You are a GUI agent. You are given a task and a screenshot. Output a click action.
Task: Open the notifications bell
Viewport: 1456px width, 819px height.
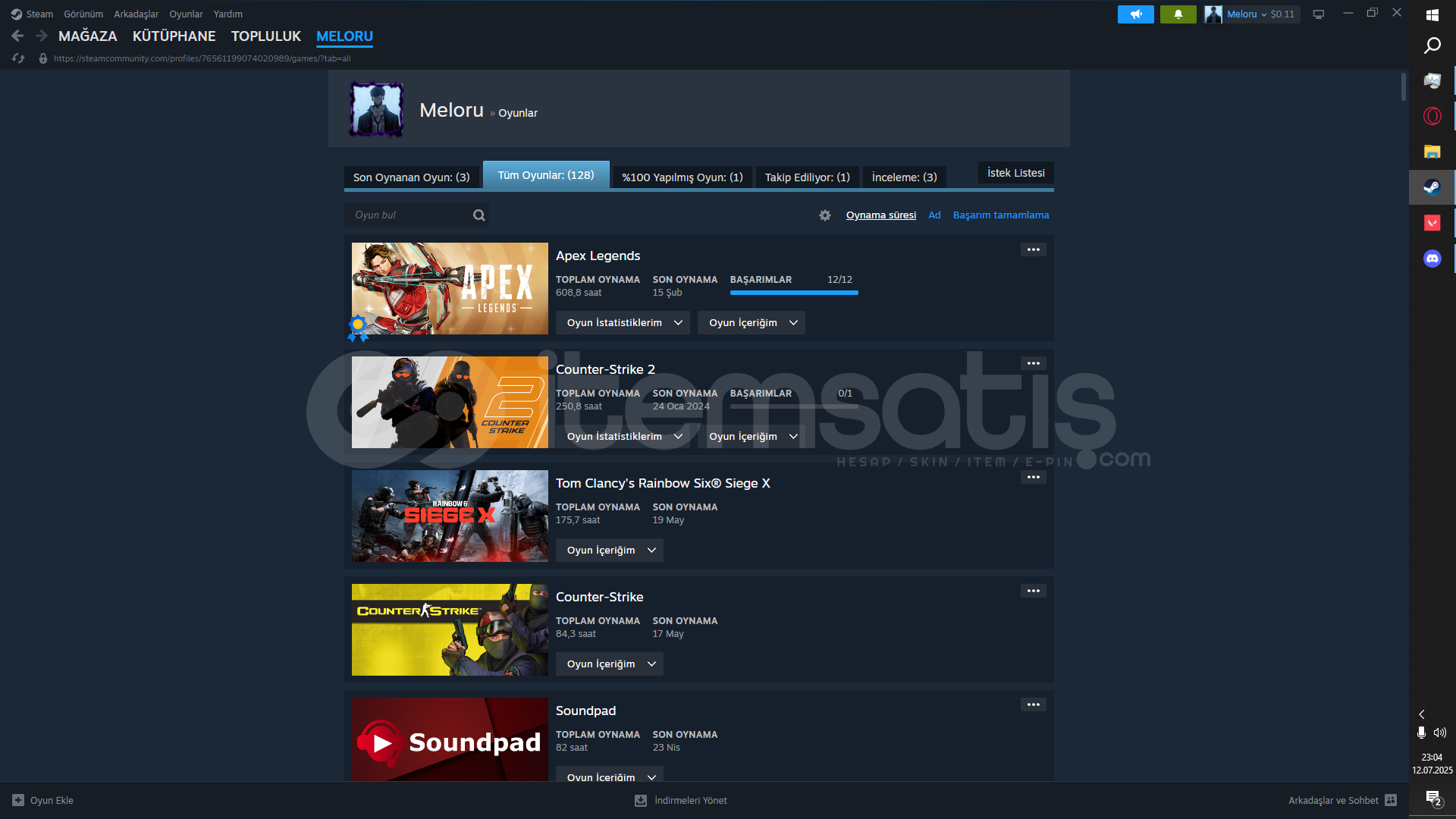[1178, 14]
